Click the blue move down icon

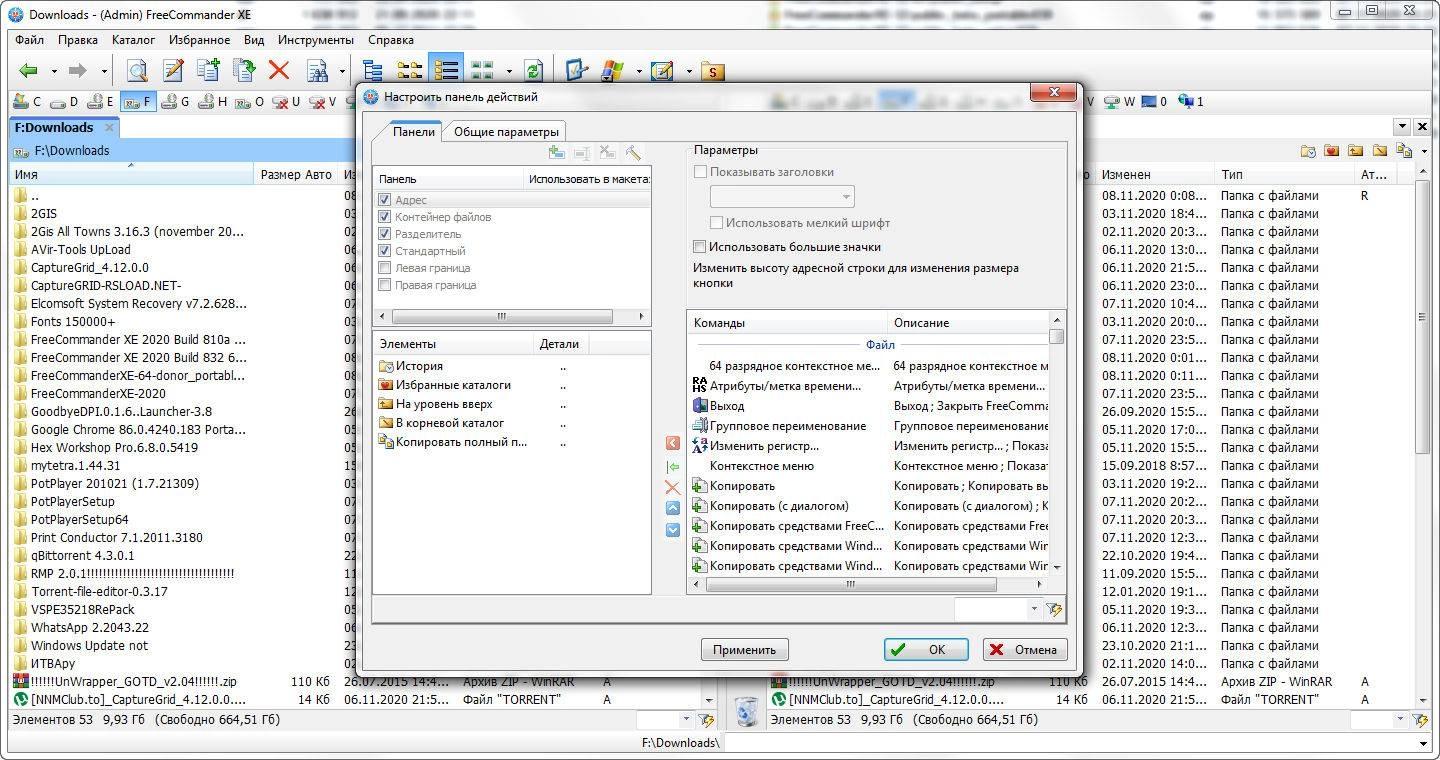point(672,530)
